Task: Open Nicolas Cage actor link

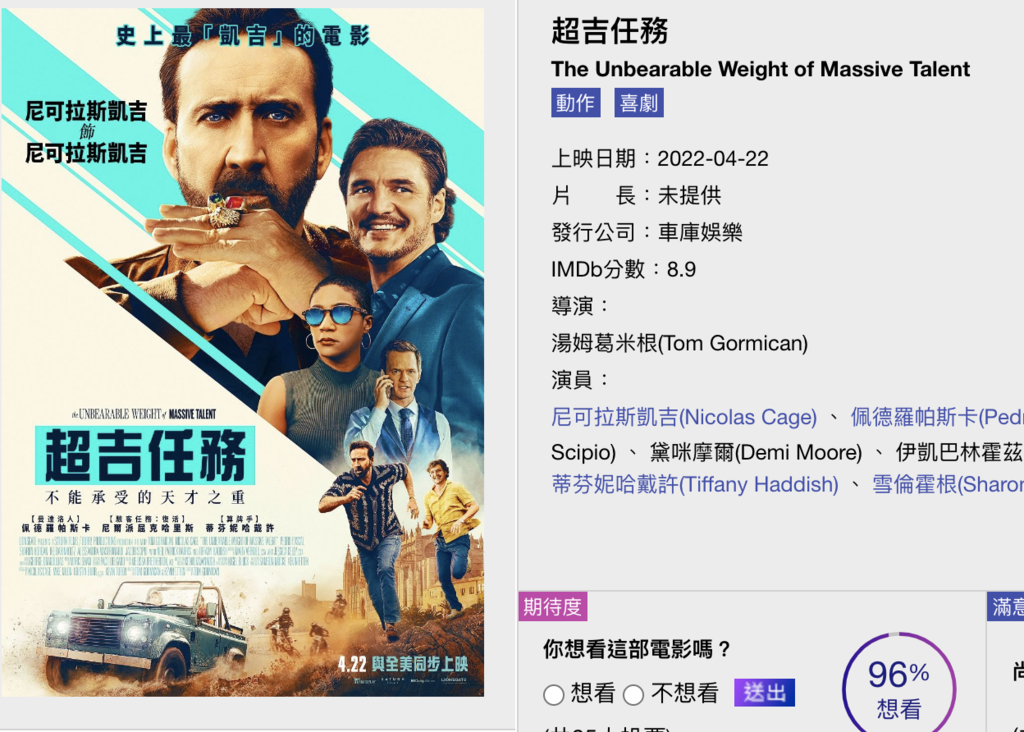Action: pos(684,417)
